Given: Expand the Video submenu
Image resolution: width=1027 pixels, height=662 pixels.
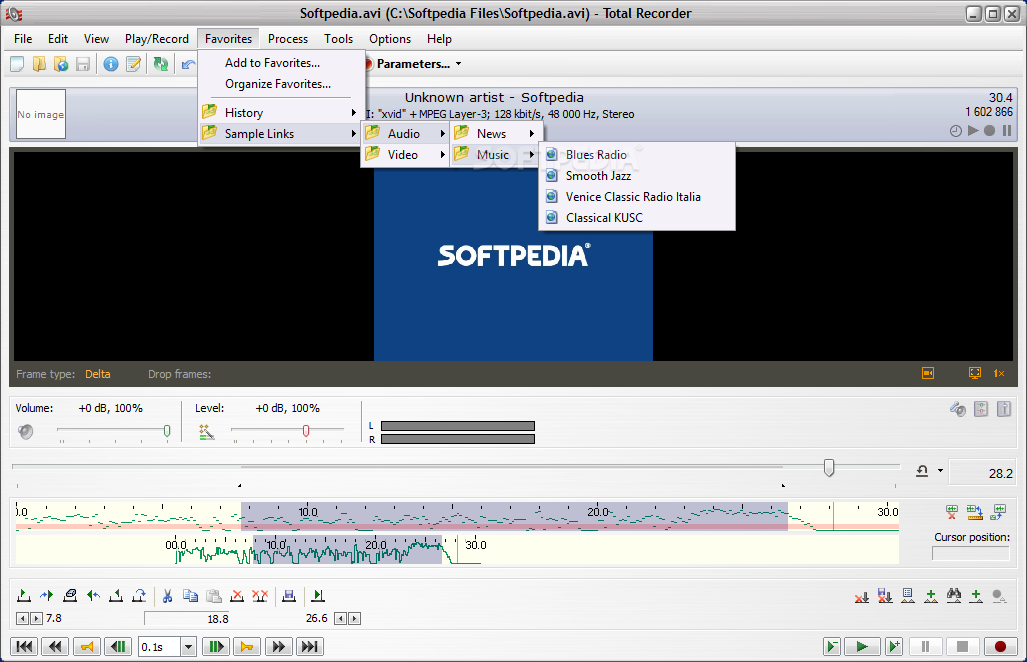Looking at the screenshot, I should [405, 155].
